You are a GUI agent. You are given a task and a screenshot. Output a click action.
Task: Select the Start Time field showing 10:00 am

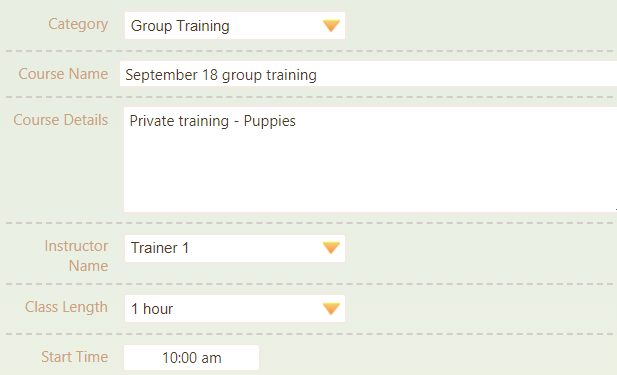tap(192, 358)
